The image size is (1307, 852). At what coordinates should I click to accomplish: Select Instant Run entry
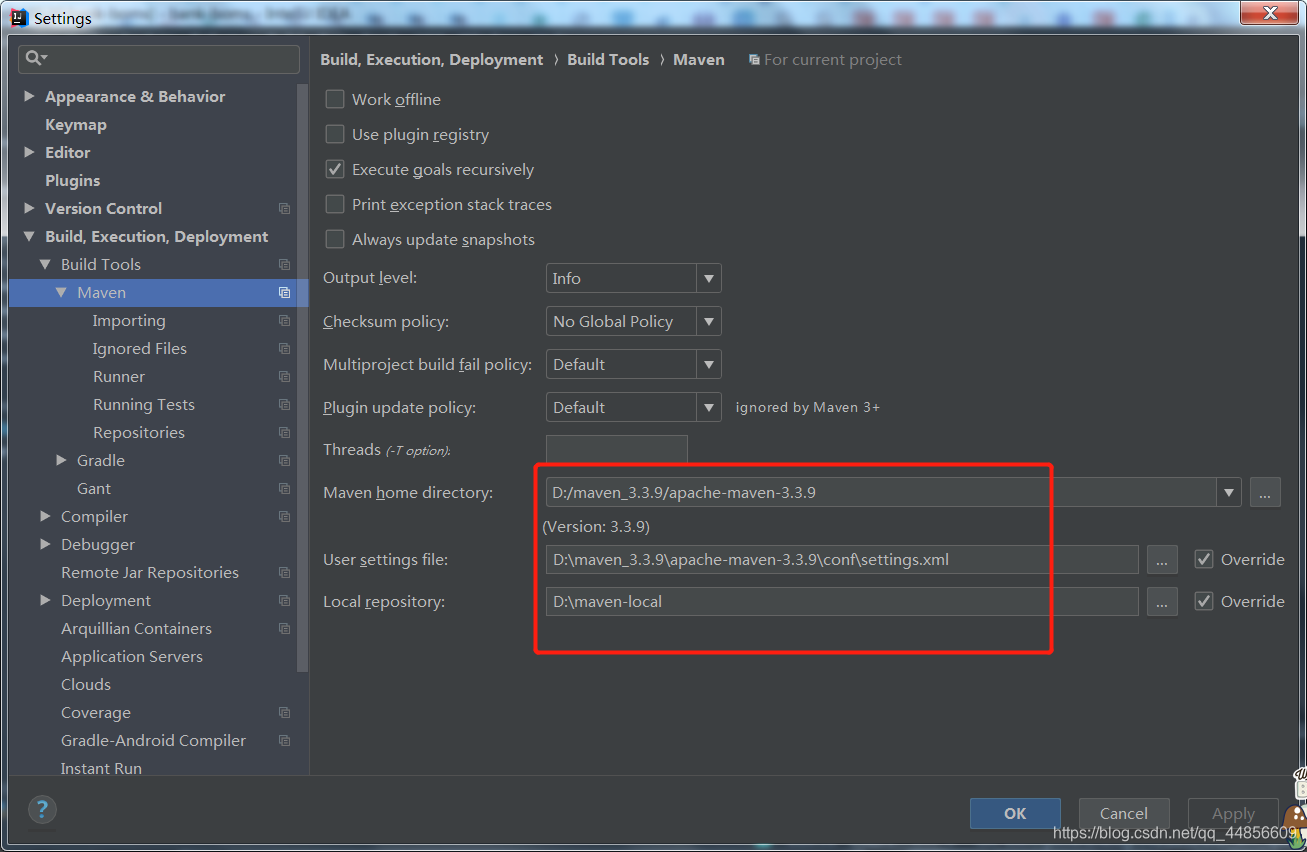click(x=101, y=768)
